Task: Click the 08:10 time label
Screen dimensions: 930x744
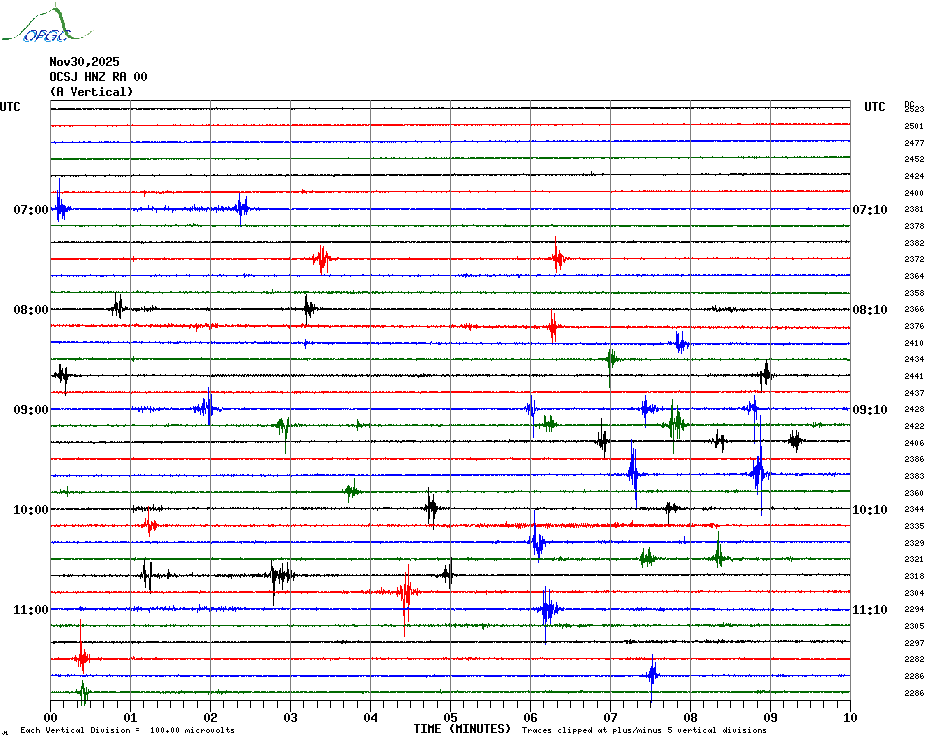Action: pos(870,310)
